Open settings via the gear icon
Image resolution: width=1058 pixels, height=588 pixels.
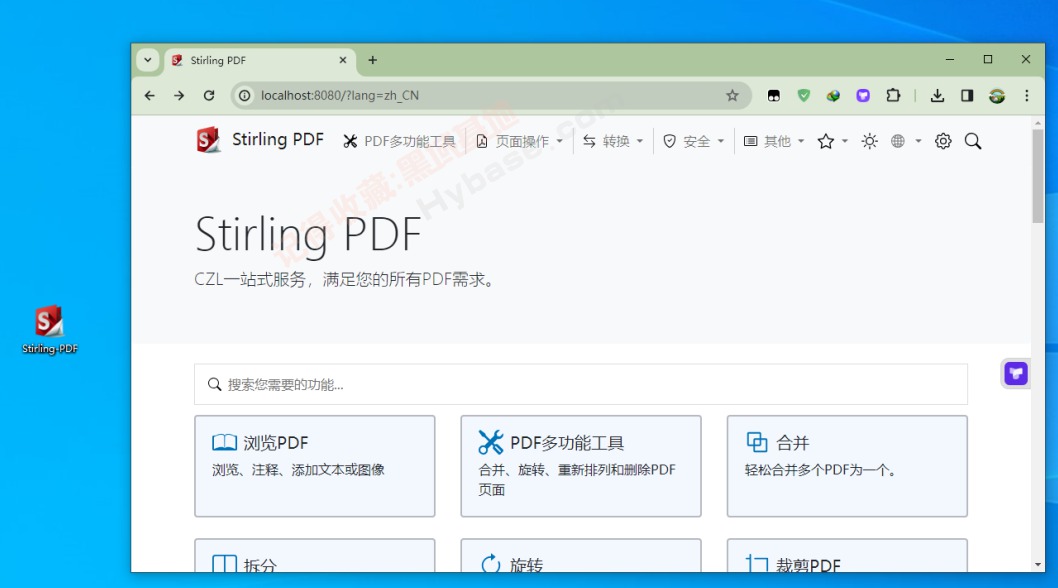943,141
